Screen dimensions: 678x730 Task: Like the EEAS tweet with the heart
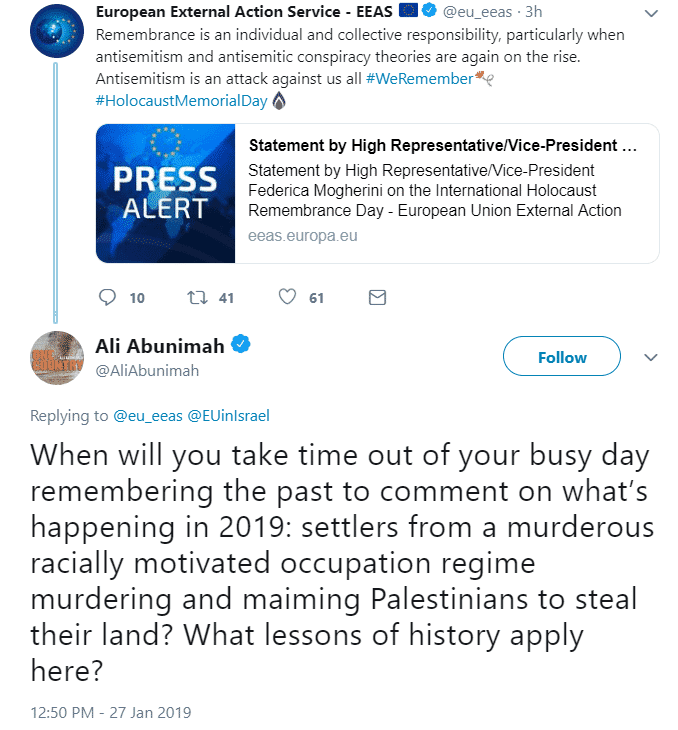[x=287, y=297]
